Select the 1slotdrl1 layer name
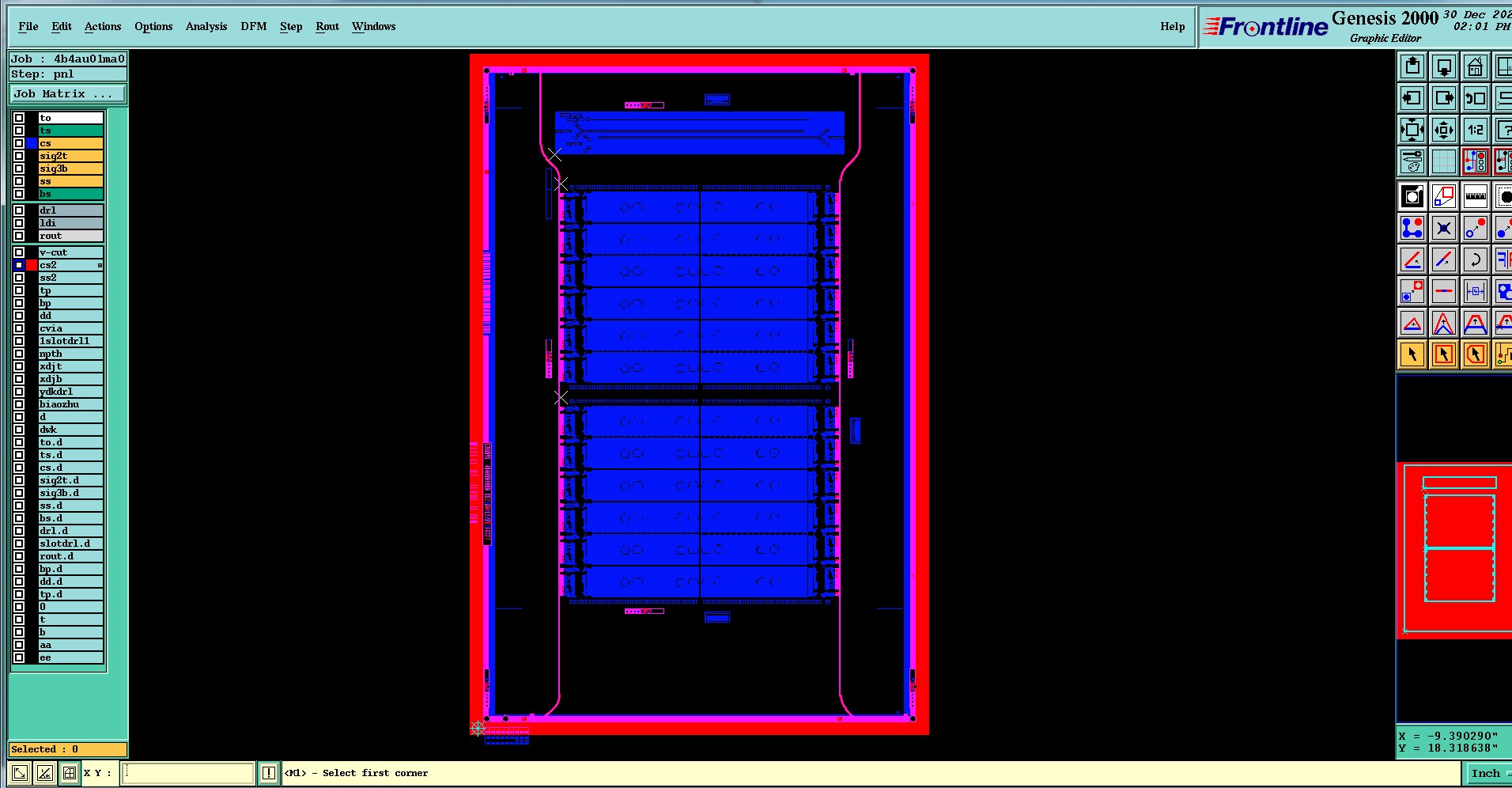The image size is (1512, 788). (x=71, y=341)
